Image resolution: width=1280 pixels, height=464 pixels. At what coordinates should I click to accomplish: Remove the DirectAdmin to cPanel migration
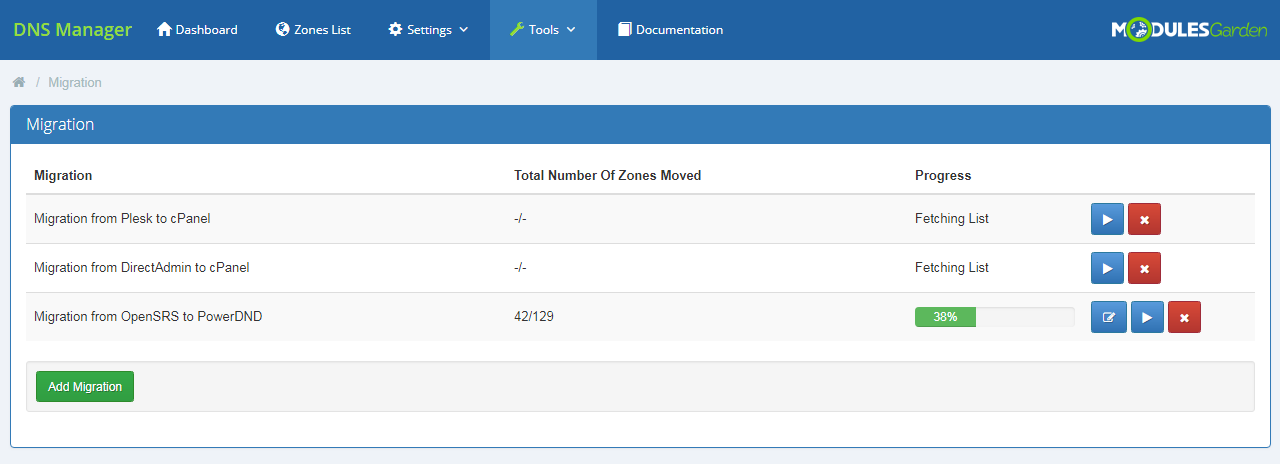[x=1144, y=268]
